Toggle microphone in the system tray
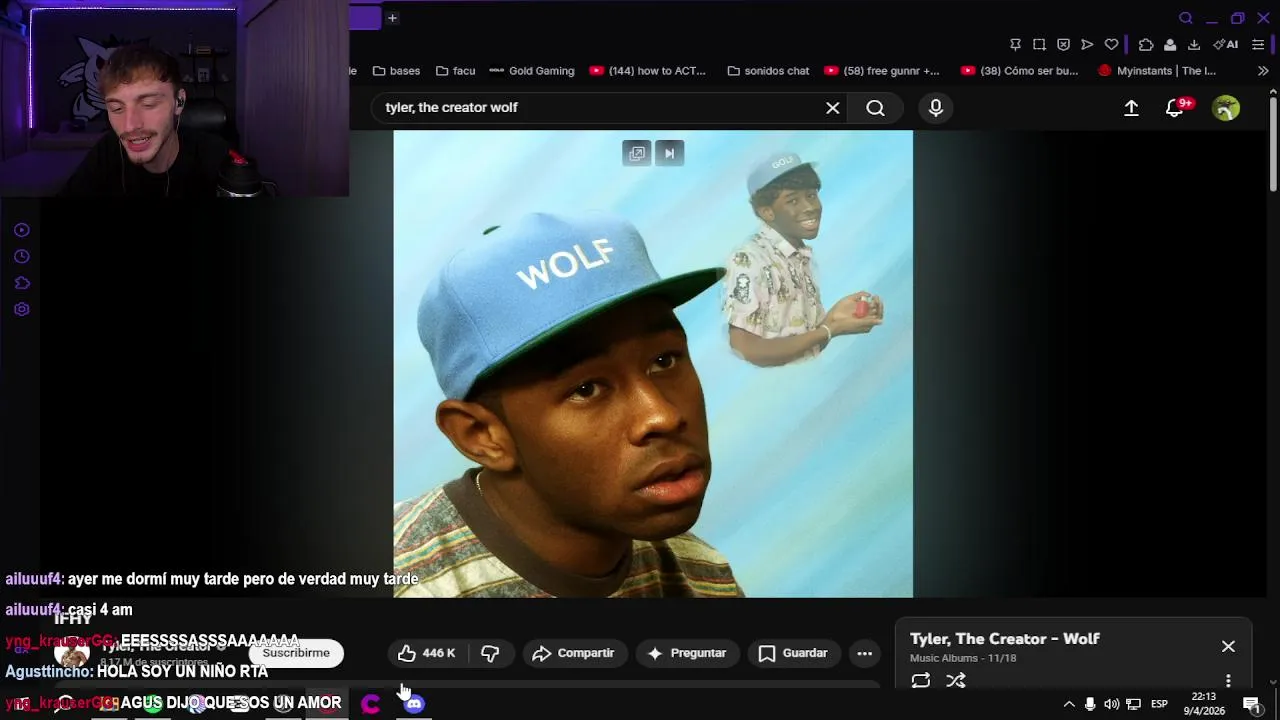The width and height of the screenshot is (1280, 720). coord(1090,704)
